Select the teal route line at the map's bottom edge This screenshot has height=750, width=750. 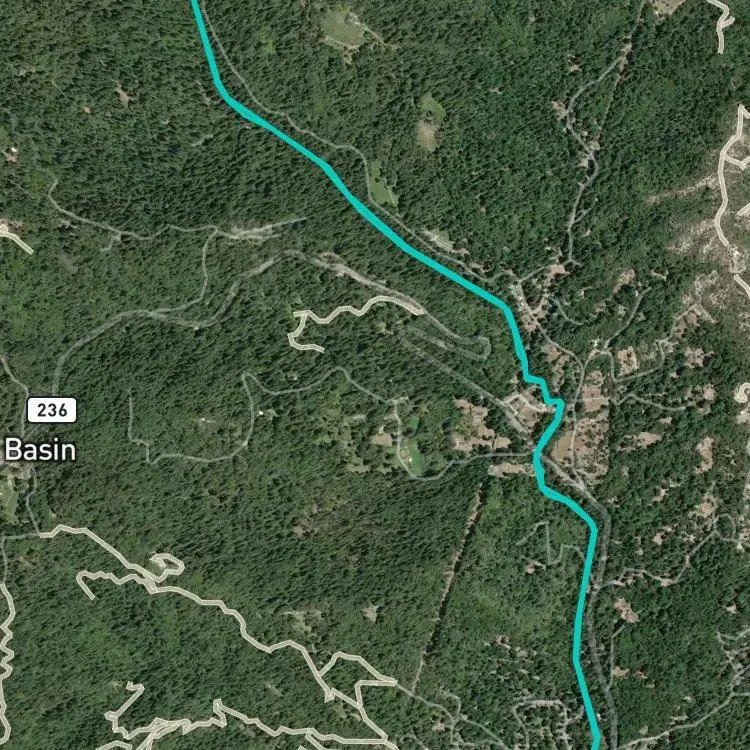pos(595,741)
